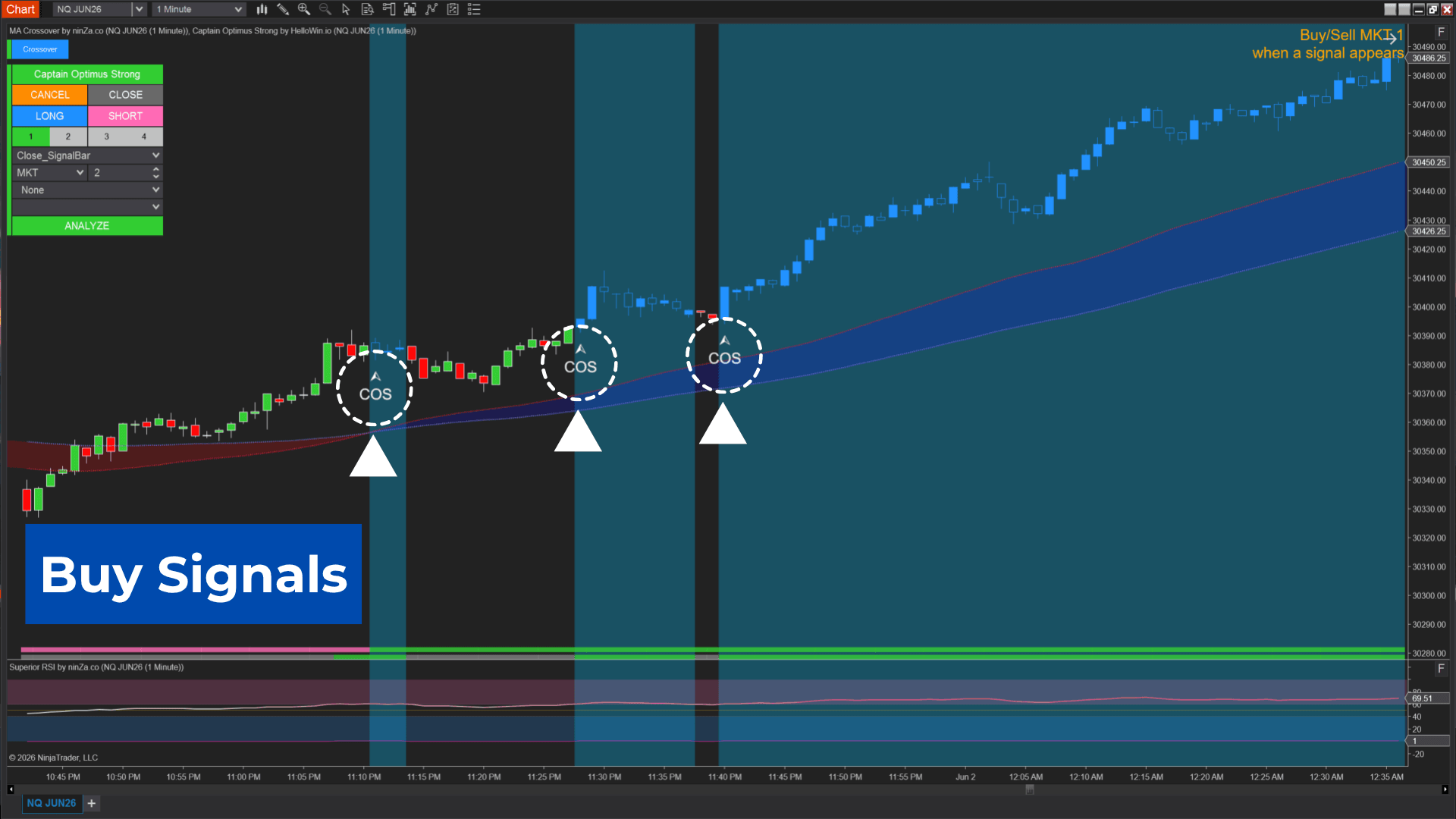Click the ANALYZE button
1456x819 pixels.
click(x=87, y=226)
